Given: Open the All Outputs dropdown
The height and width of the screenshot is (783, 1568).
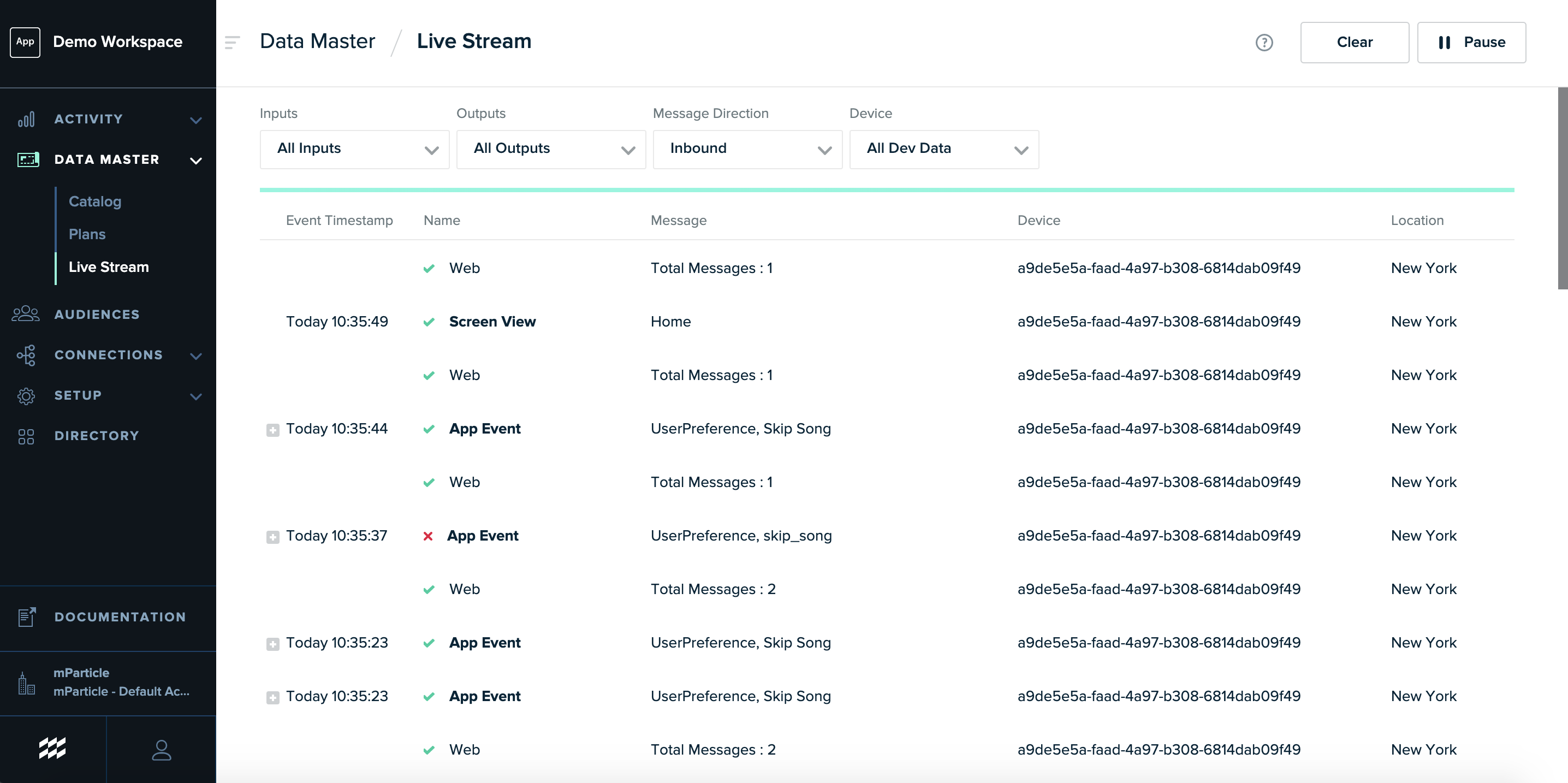Looking at the screenshot, I should coord(551,149).
